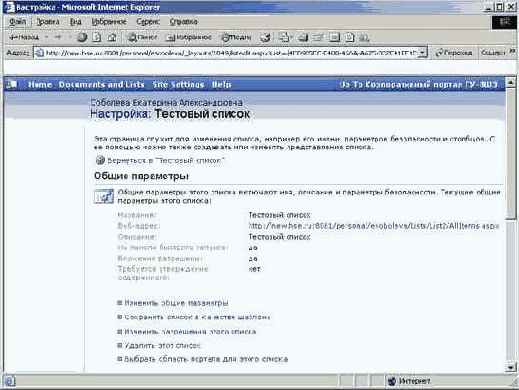
Task: Click the Edit page toolbar icon
Action: tap(318, 37)
